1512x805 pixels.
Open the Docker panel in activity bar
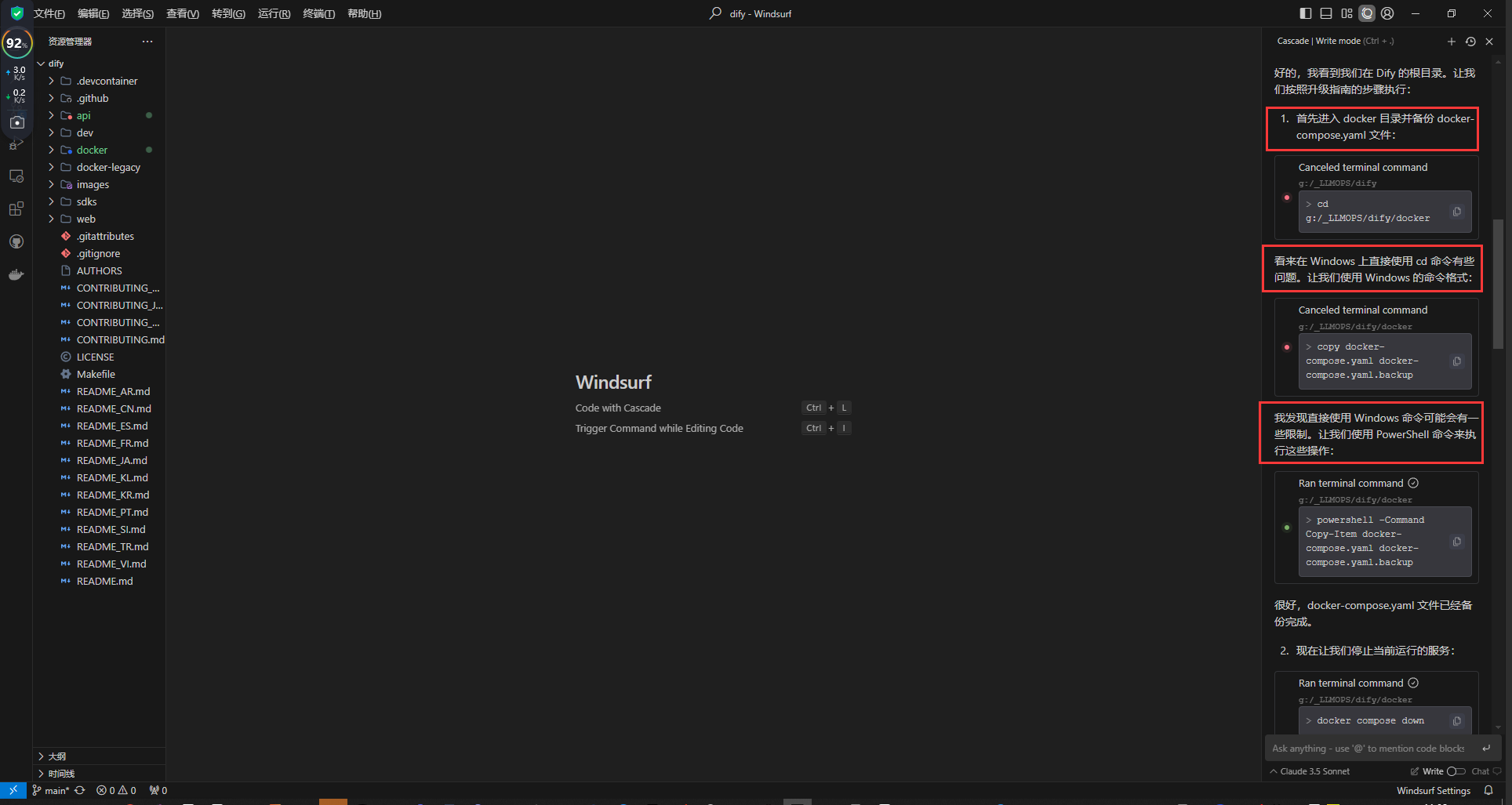click(16, 275)
